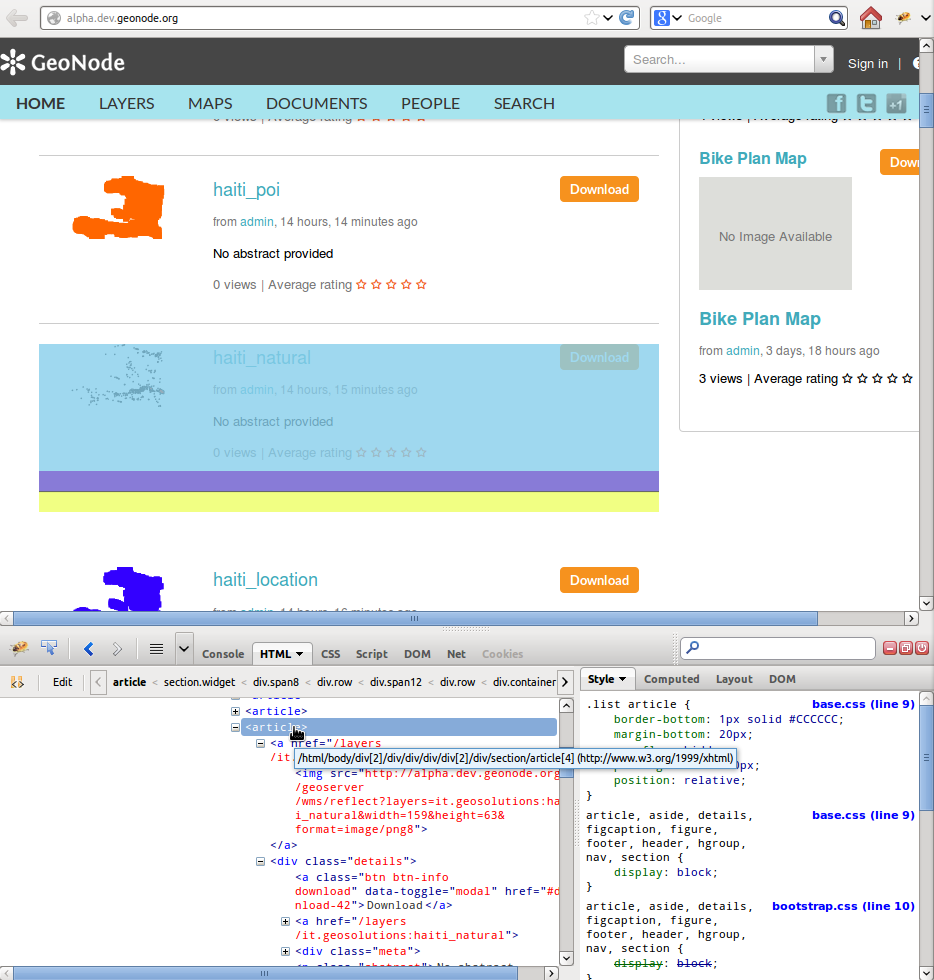This screenshot has width=934, height=980.
Task: Open browser toolbar overflow dropdown arrow
Action: coord(926,18)
